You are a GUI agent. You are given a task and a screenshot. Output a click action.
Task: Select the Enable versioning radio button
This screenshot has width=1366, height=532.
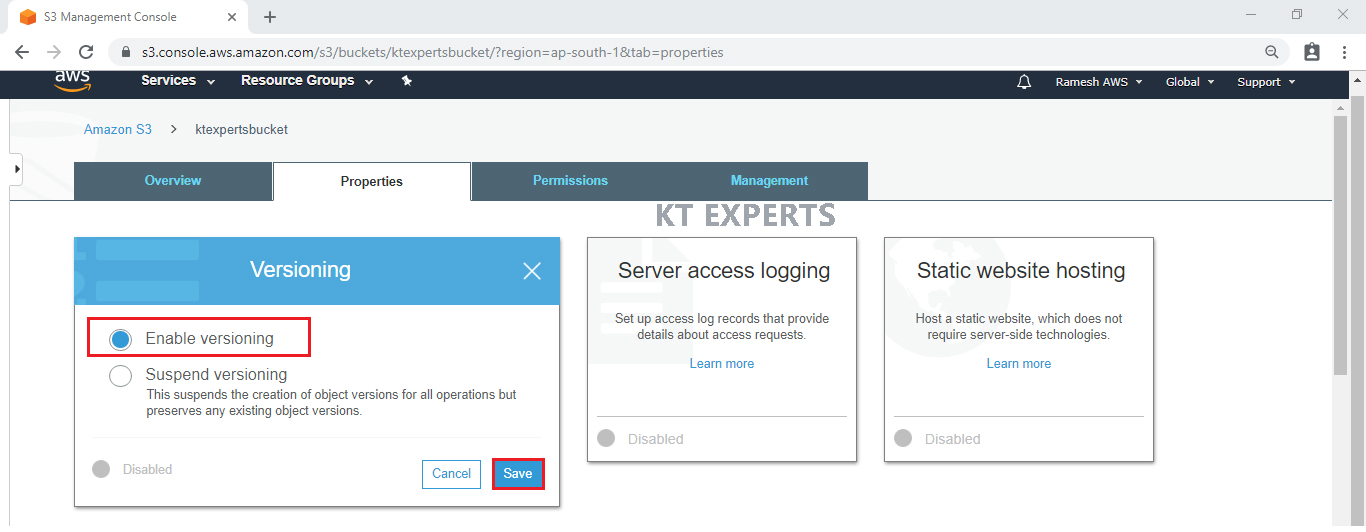[x=121, y=339]
